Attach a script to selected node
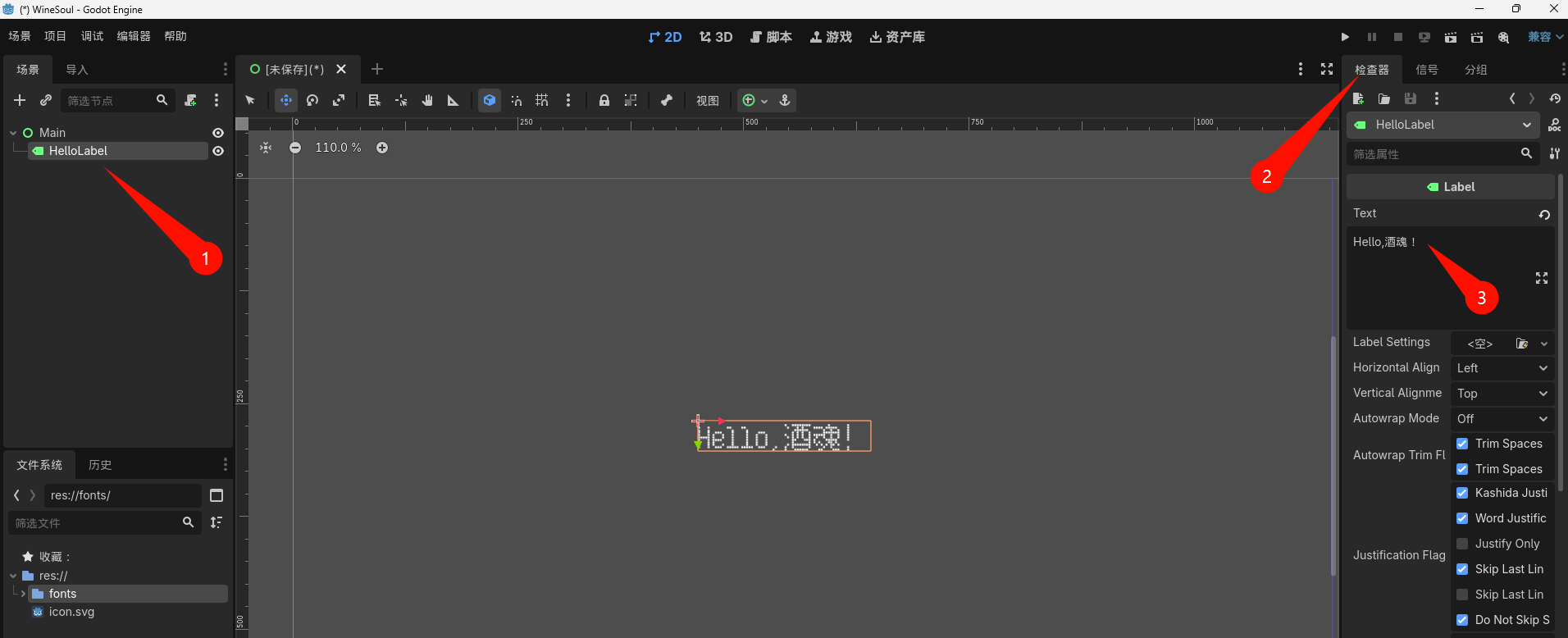 click(190, 100)
